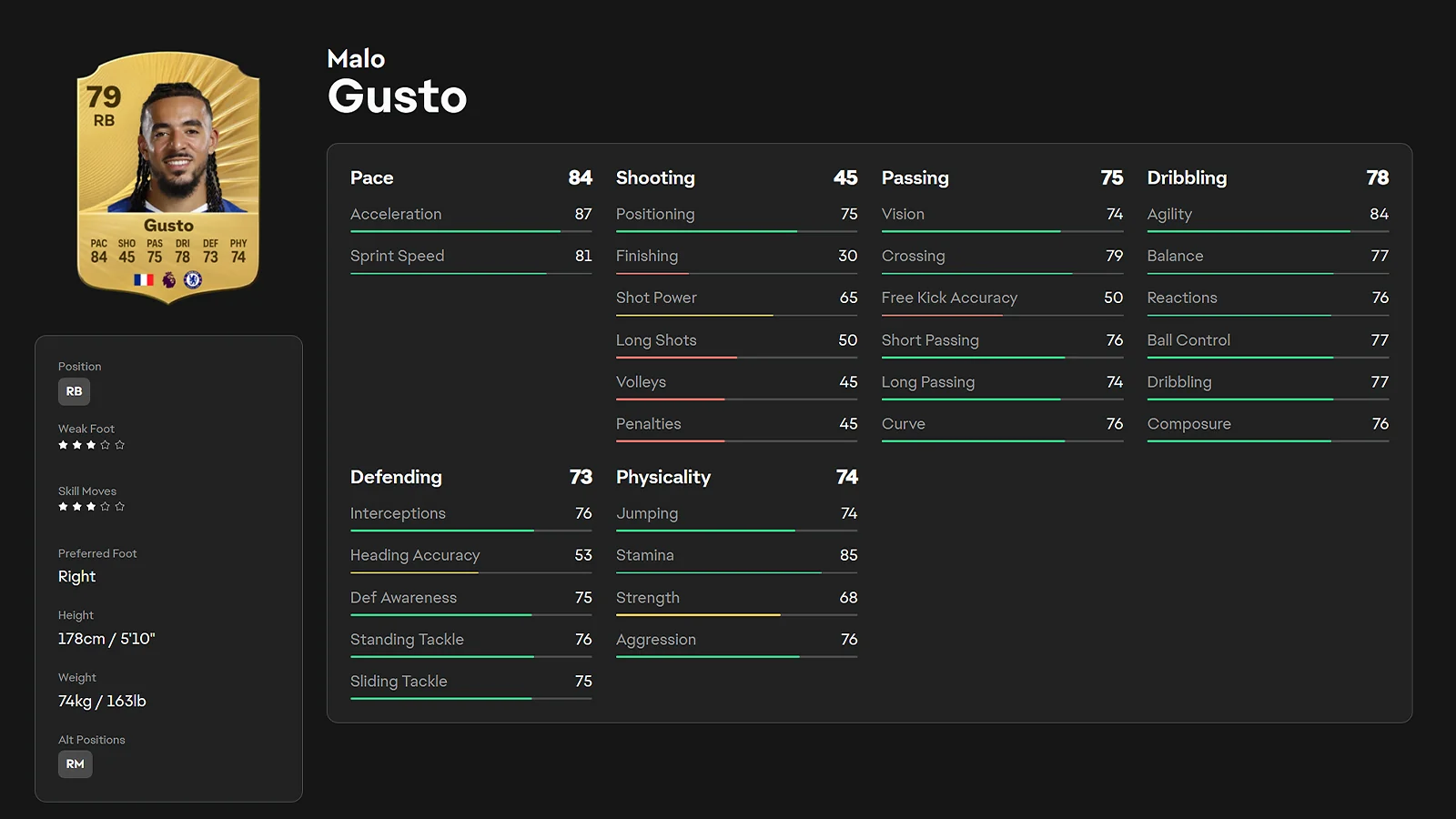Click the Physicality category heading
1456x819 pixels.
click(x=663, y=478)
